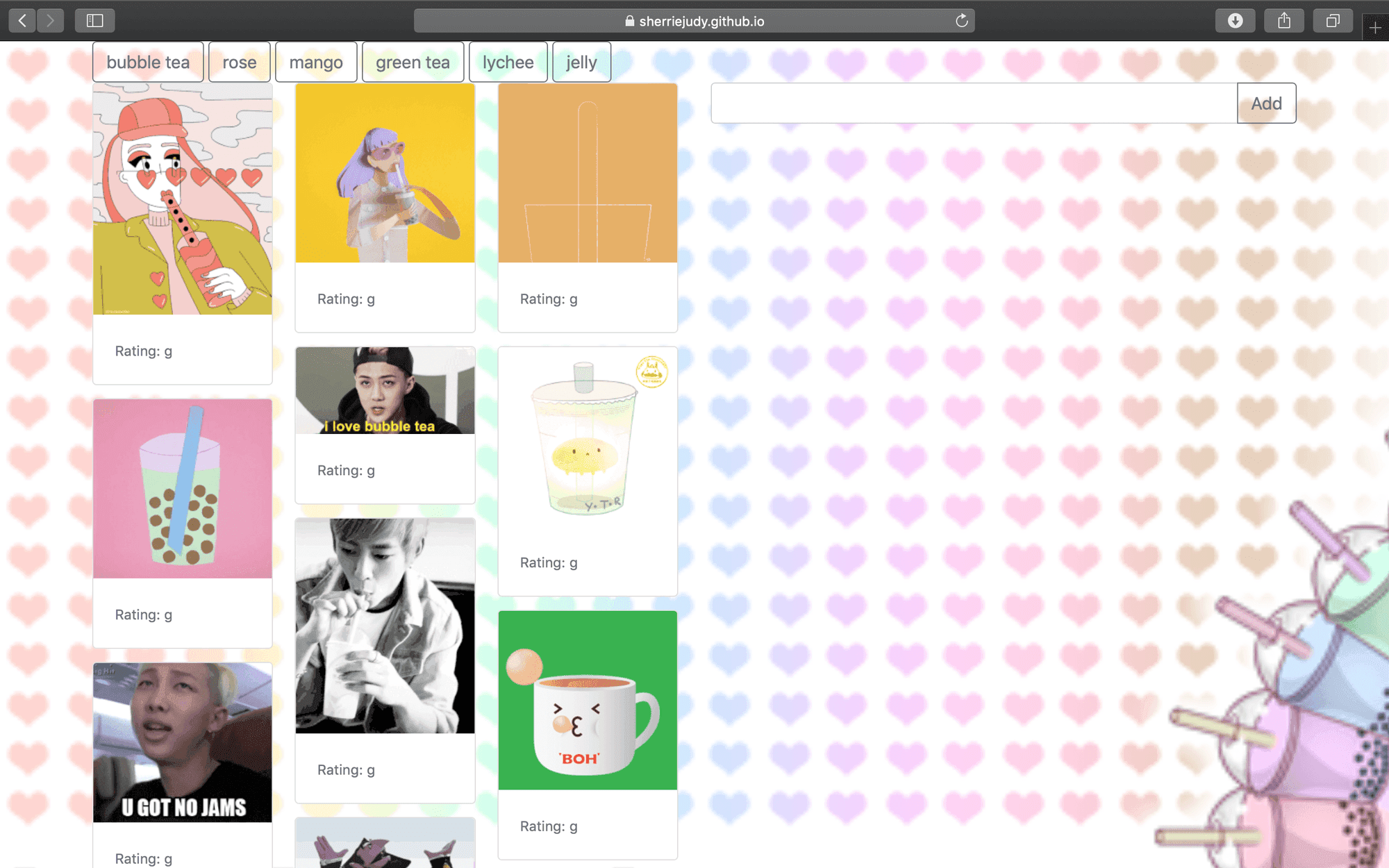Image resolution: width=1389 pixels, height=868 pixels.
Task: Focus the new topic text field
Action: pyautogui.click(x=974, y=103)
